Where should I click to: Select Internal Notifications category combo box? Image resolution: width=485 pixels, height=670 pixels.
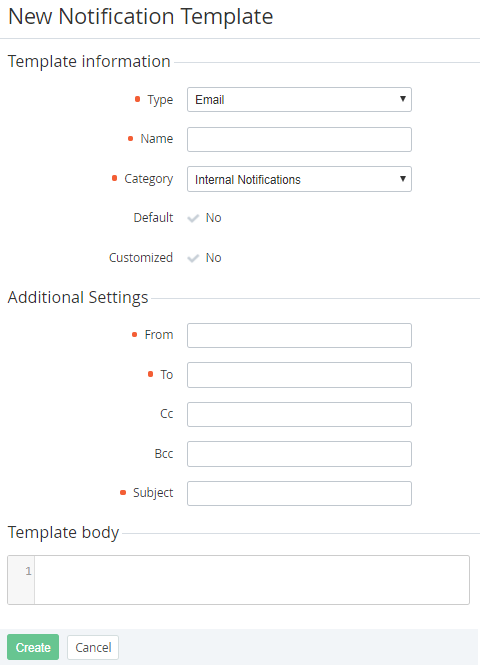click(299, 179)
